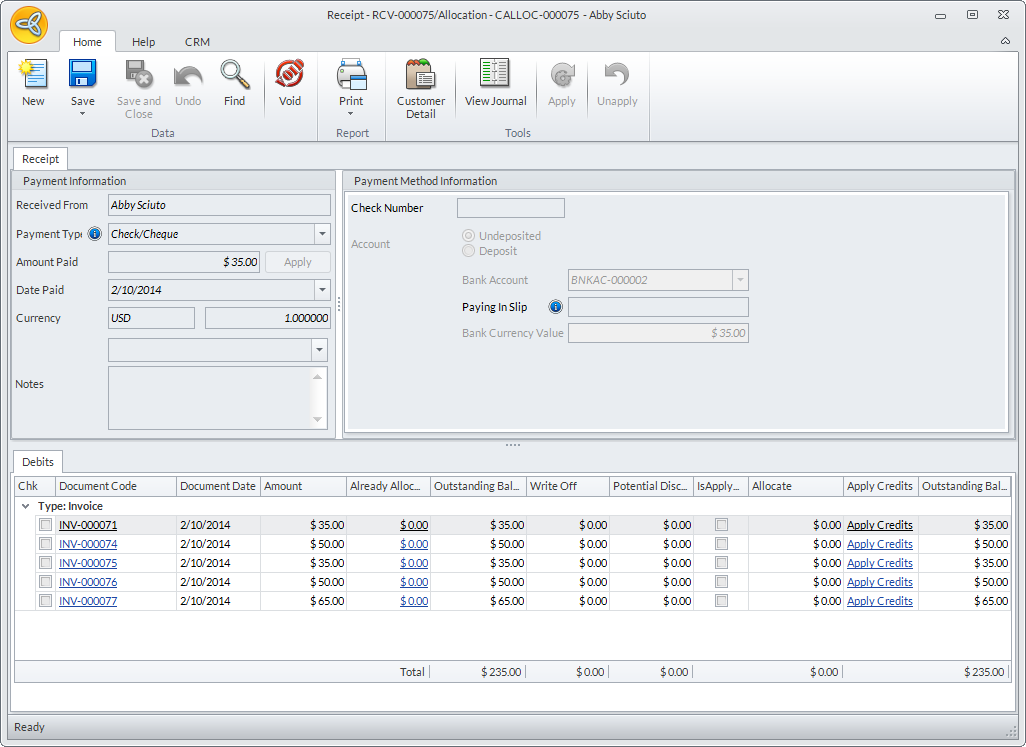Collapse the Type: Invoice group
This screenshot has height=747, width=1026.
(25, 506)
